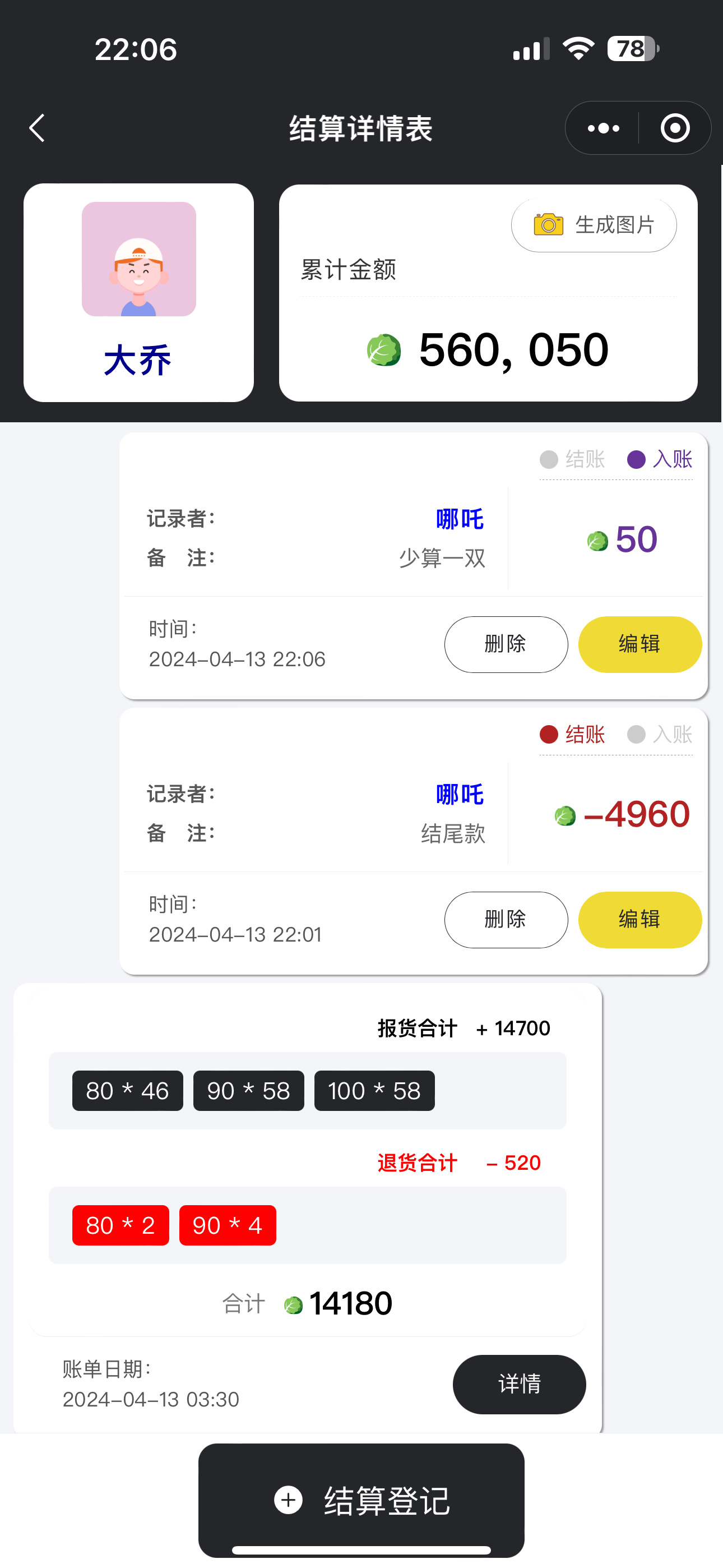This screenshot has height=1568, width=723.
Task: Tap the camera icon for 生成图片
Action: point(548,225)
